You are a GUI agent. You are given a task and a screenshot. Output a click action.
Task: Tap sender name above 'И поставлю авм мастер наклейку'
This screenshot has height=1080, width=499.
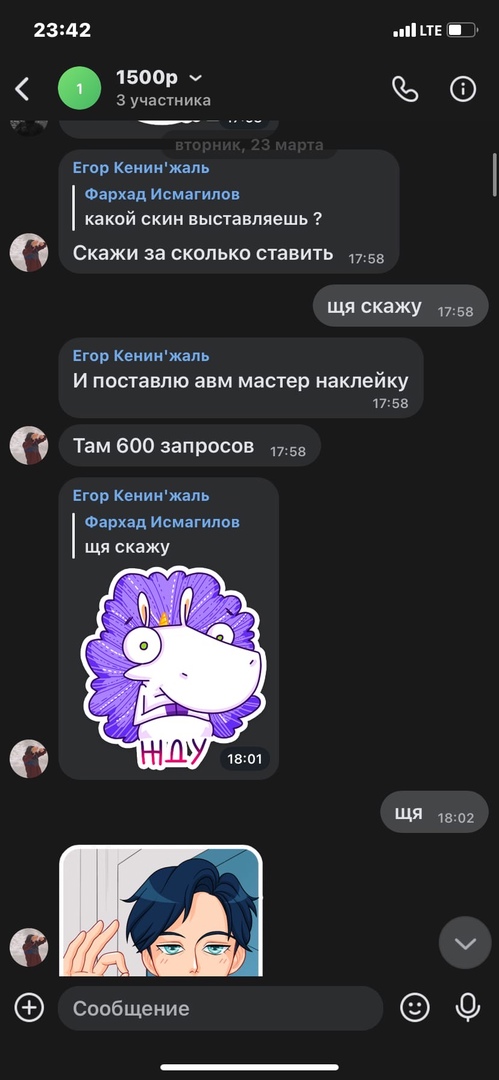141,355
